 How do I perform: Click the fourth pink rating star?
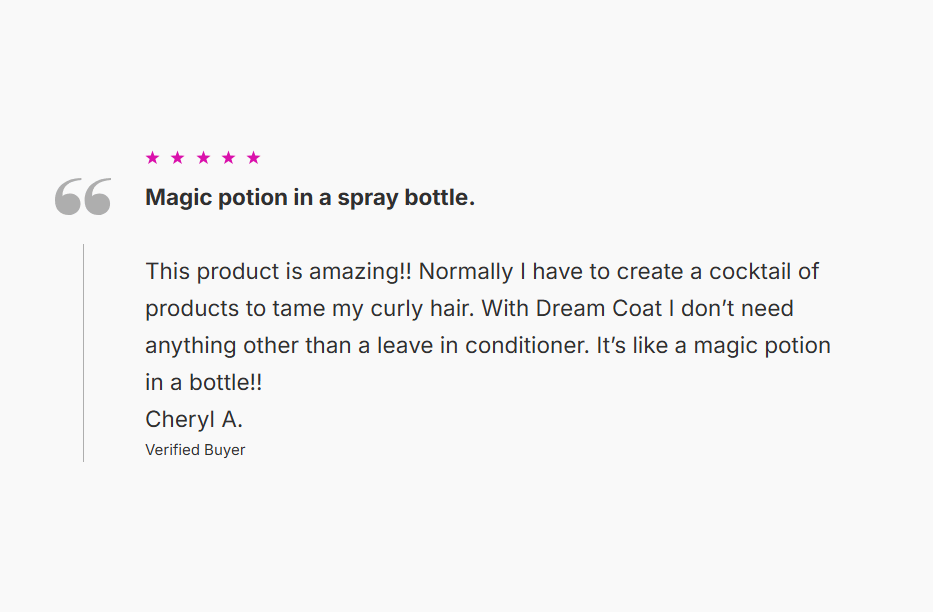228,158
